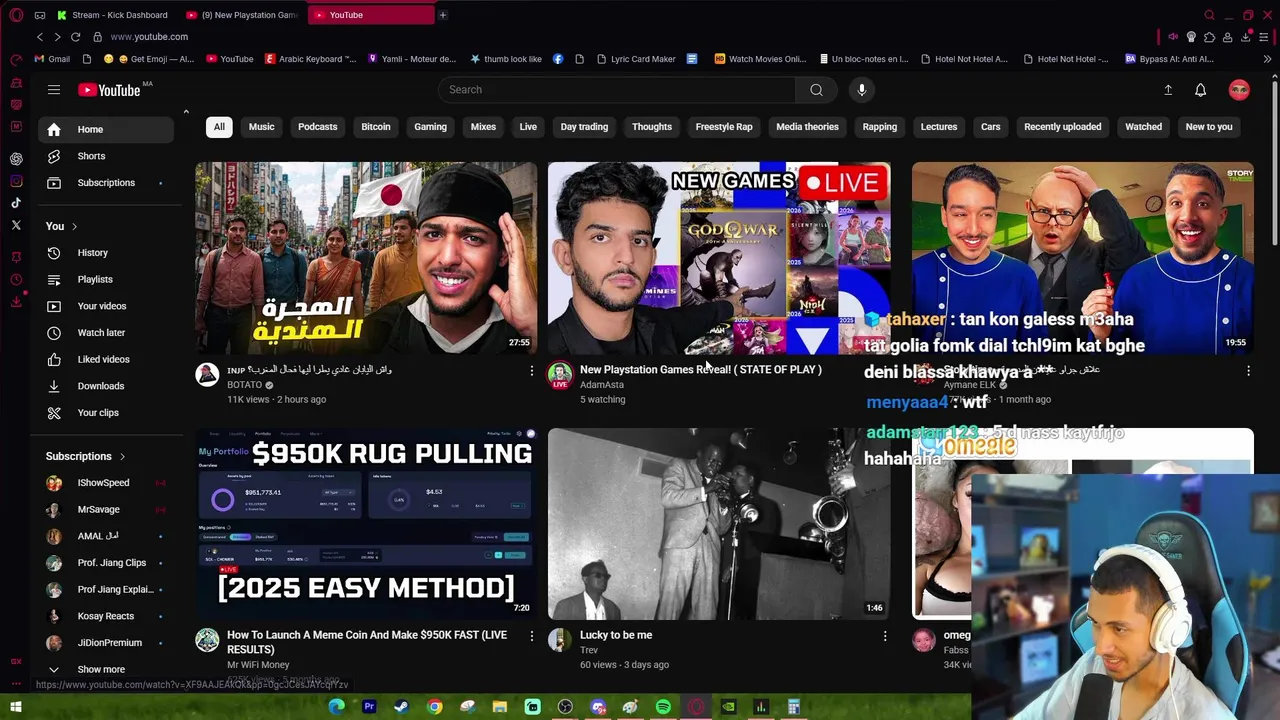Open the MrSavage subscription channel

[x=105, y=510]
